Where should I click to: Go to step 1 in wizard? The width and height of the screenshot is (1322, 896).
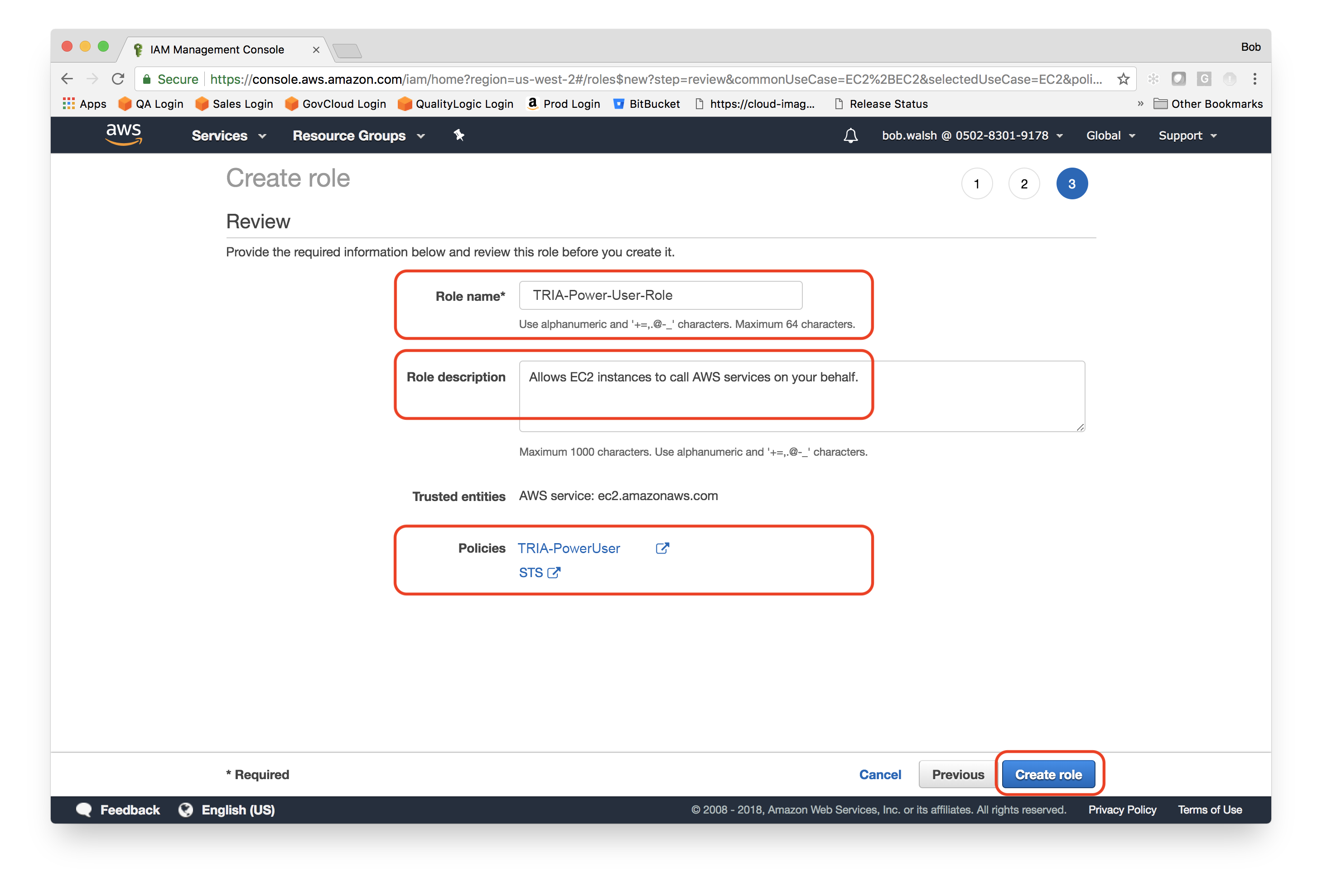[x=977, y=184]
